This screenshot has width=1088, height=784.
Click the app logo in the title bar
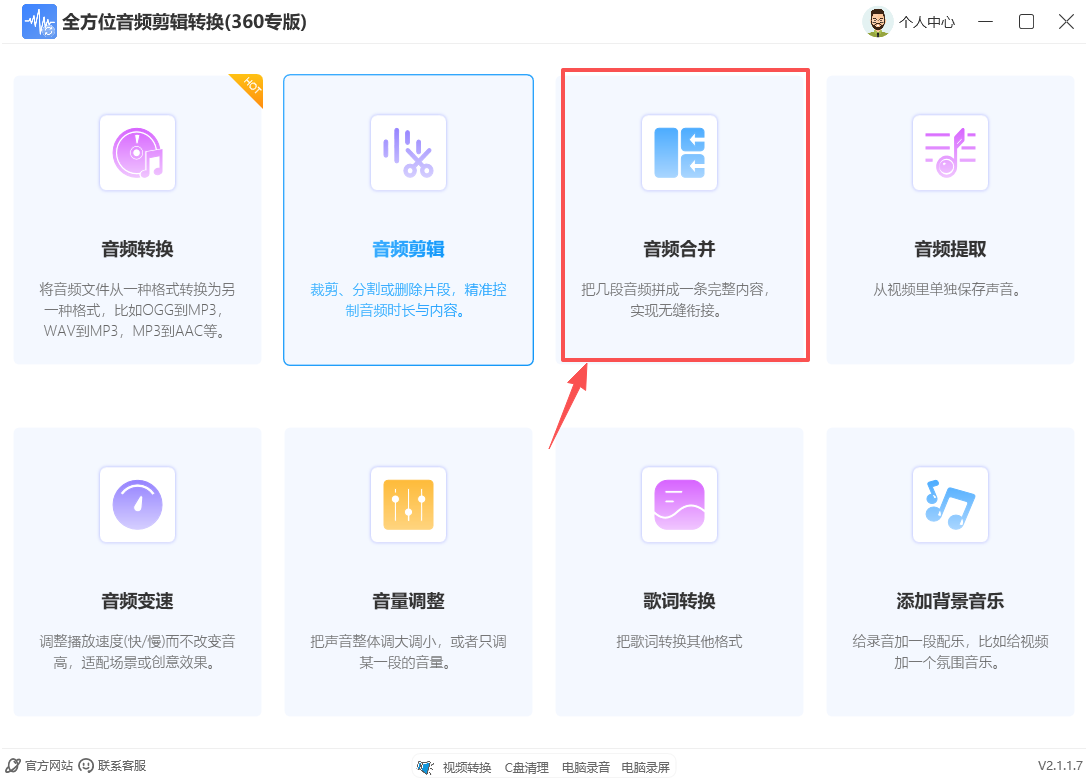39,21
